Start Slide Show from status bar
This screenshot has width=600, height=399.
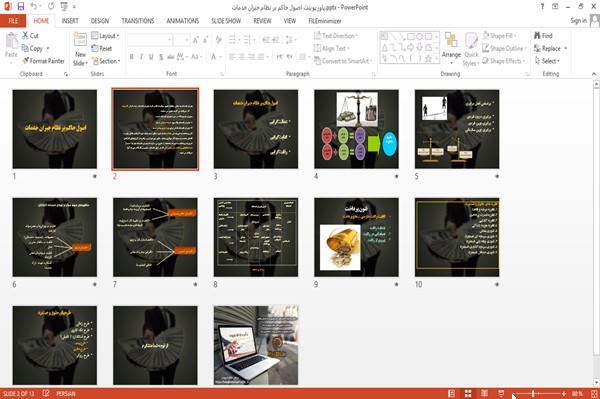(x=501, y=393)
